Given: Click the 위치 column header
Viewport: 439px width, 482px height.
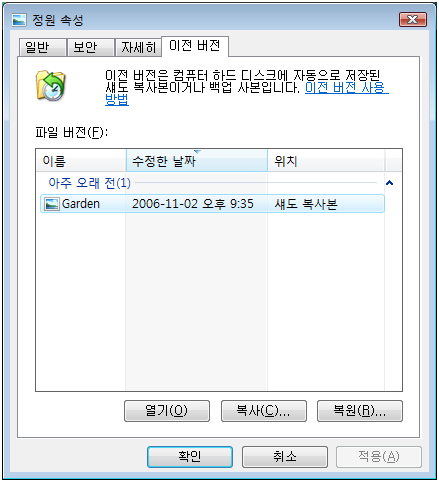Looking at the screenshot, I should [x=326, y=161].
